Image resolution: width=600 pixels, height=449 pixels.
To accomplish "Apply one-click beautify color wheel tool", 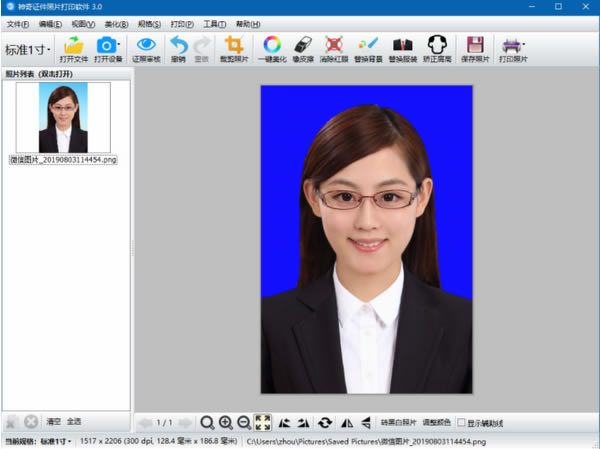I will point(271,46).
